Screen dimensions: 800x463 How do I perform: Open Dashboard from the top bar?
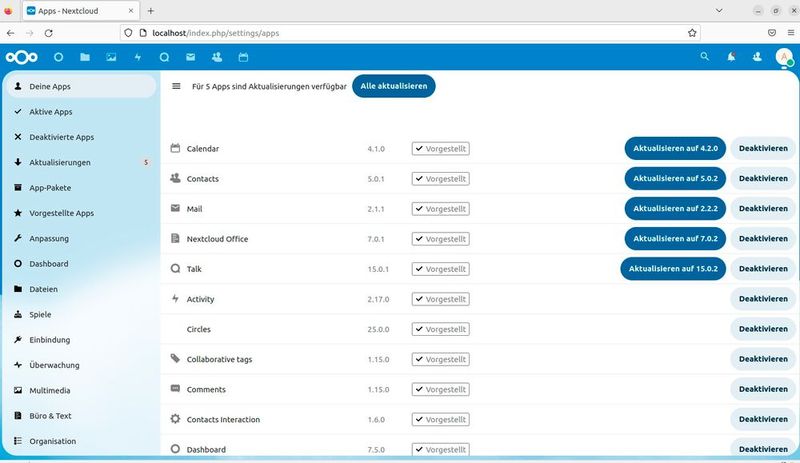(x=59, y=57)
